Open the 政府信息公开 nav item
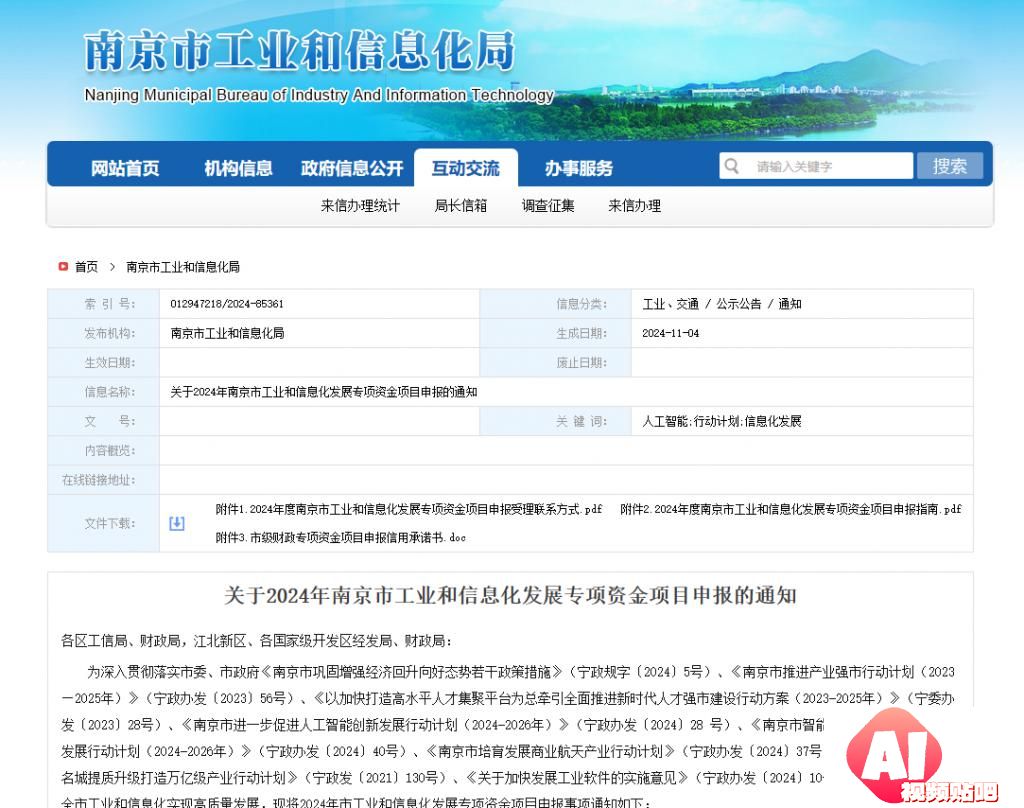1024x808 pixels. click(351, 169)
